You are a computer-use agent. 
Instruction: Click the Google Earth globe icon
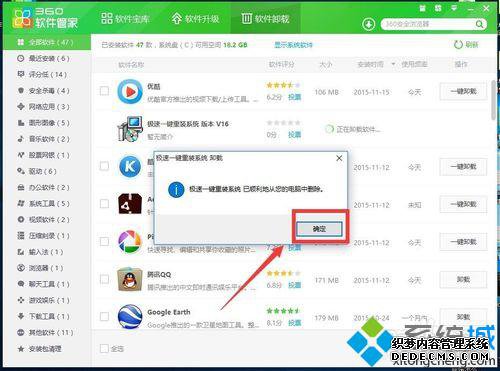pos(130,317)
